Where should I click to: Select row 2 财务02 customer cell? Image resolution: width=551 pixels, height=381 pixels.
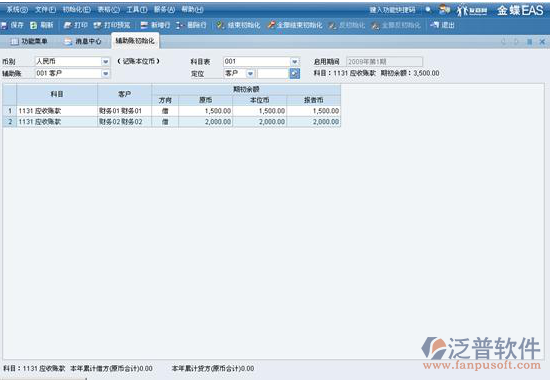point(124,122)
